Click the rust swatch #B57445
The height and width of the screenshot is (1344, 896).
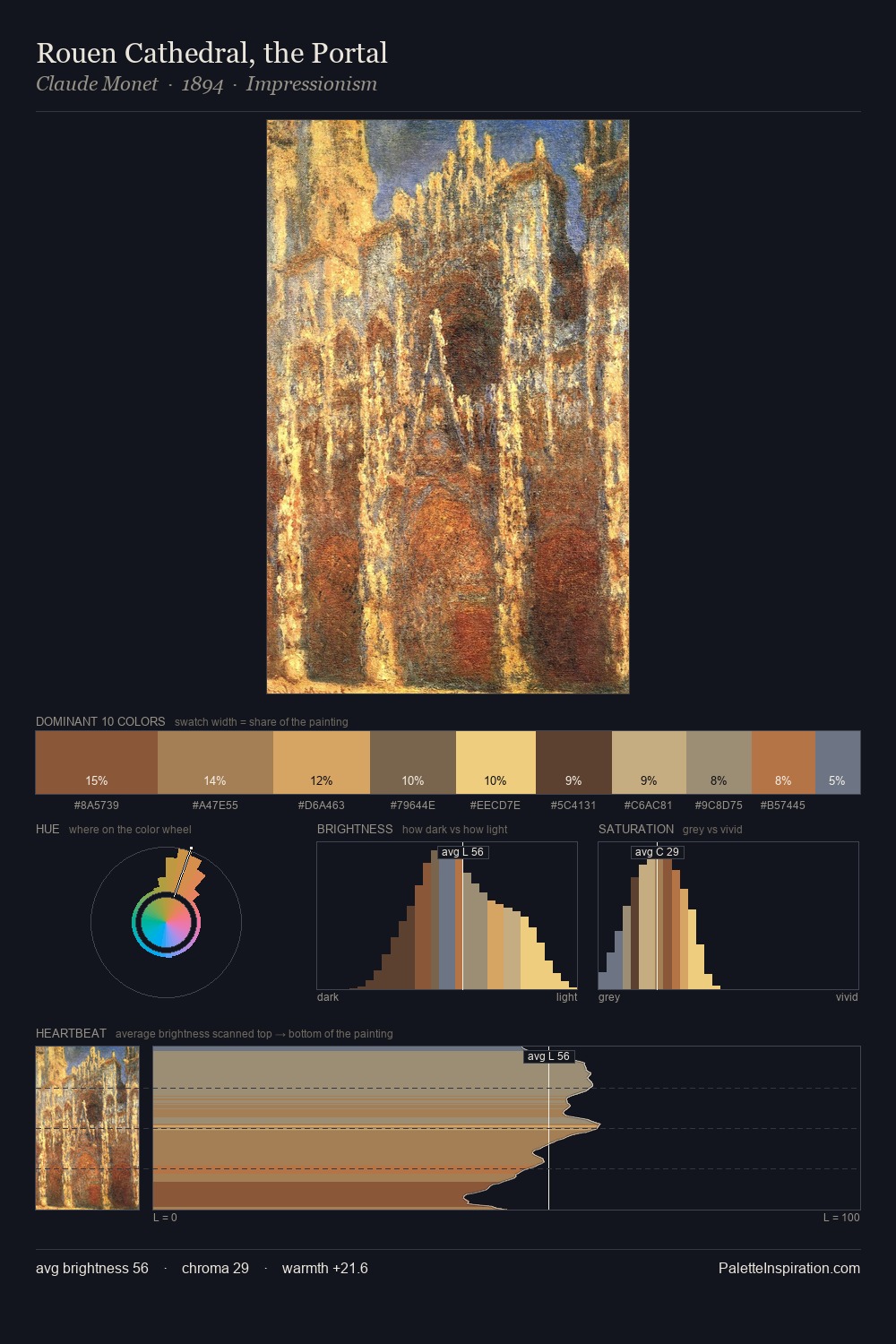pyautogui.click(x=783, y=762)
